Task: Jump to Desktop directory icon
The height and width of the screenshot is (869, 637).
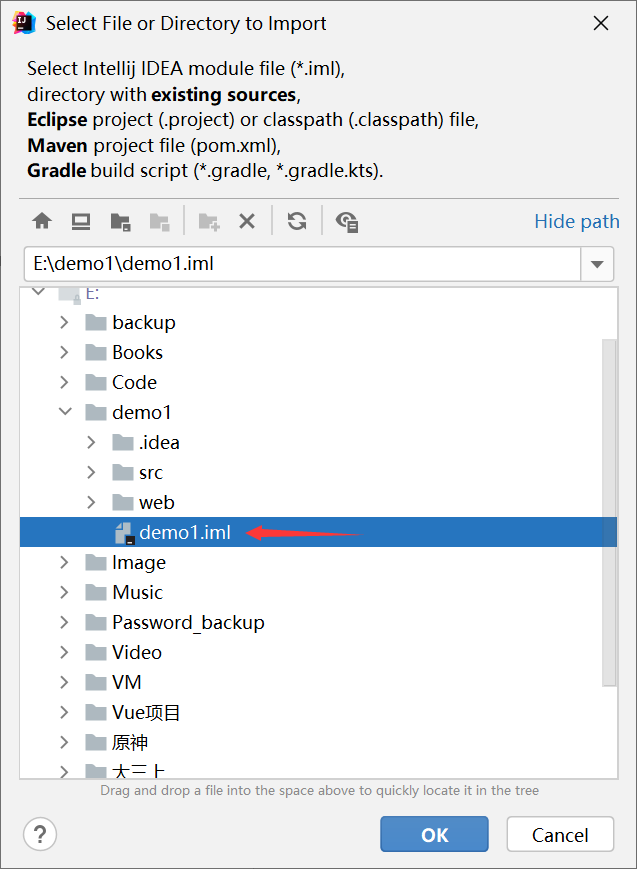Action: 81,222
